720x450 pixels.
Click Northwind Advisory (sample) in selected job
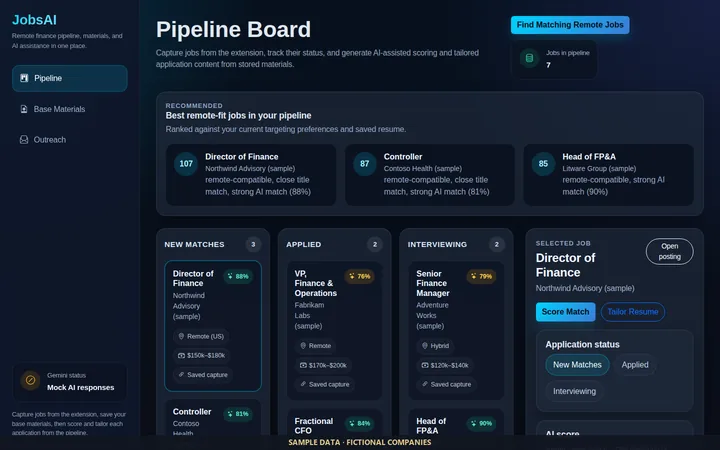pyautogui.click(x=585, y=288)
